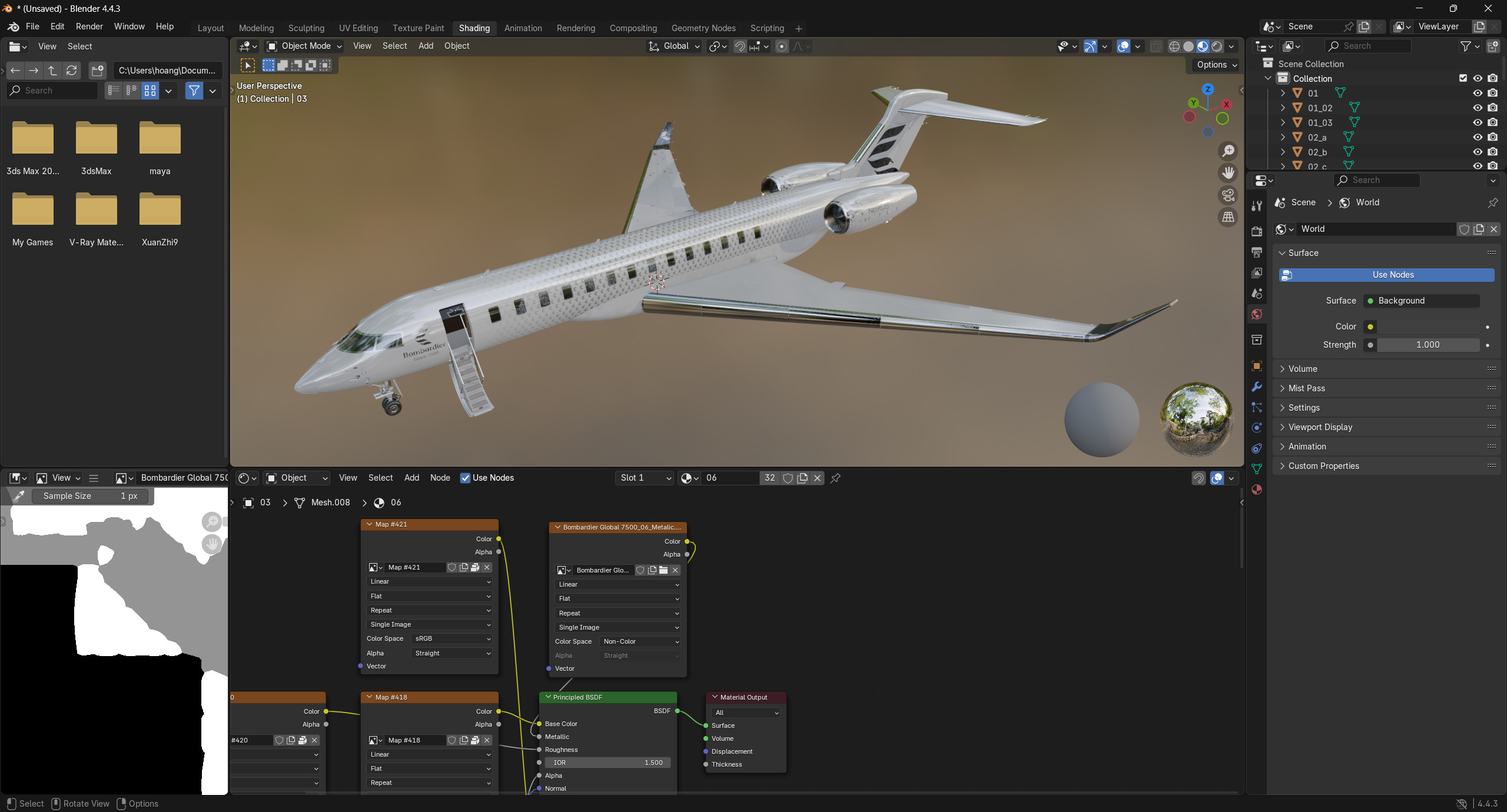
Task: Hide object 01_02 with eye icon
Action: 1478,108
